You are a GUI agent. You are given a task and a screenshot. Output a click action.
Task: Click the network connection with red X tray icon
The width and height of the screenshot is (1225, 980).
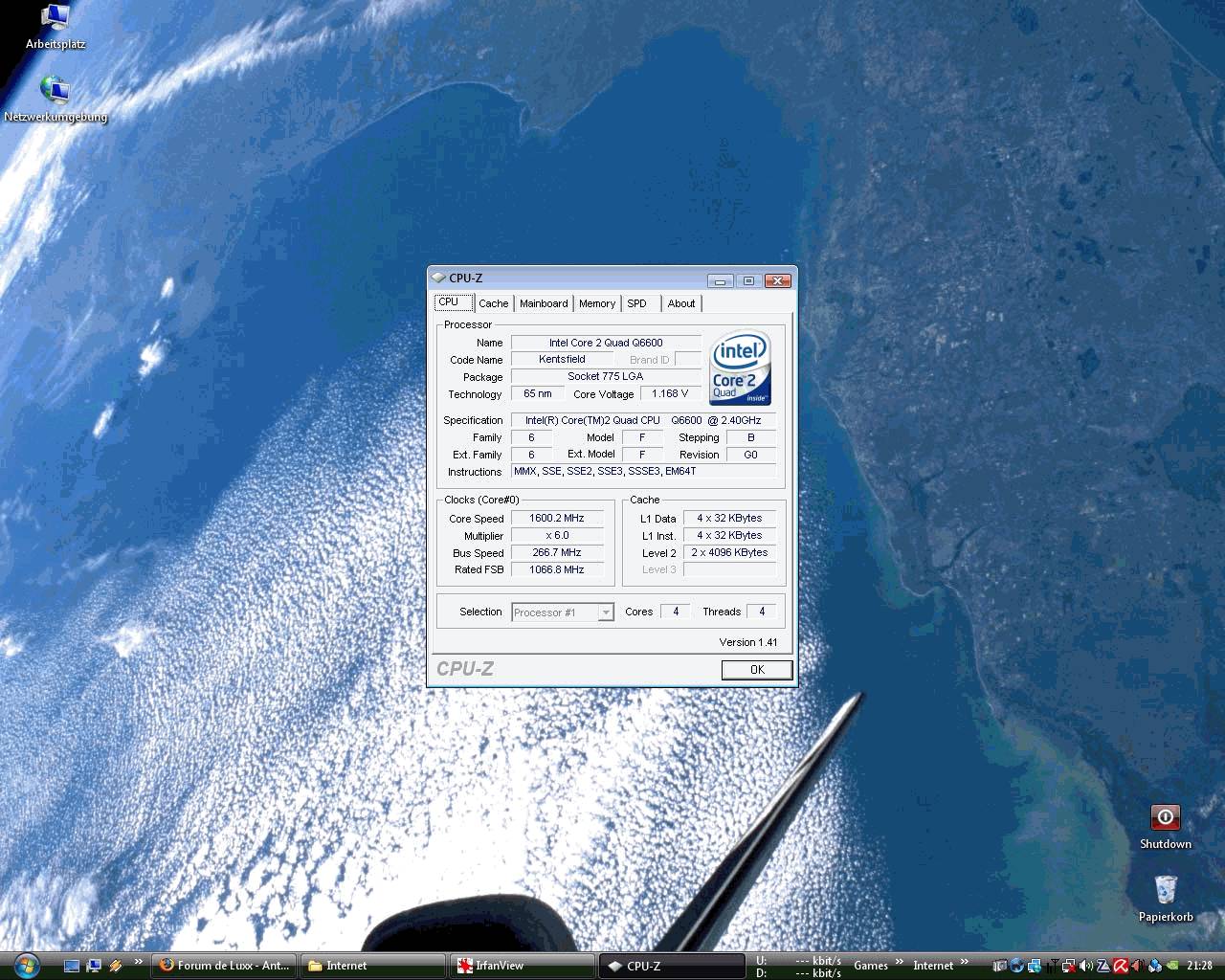coord(1069,966)
